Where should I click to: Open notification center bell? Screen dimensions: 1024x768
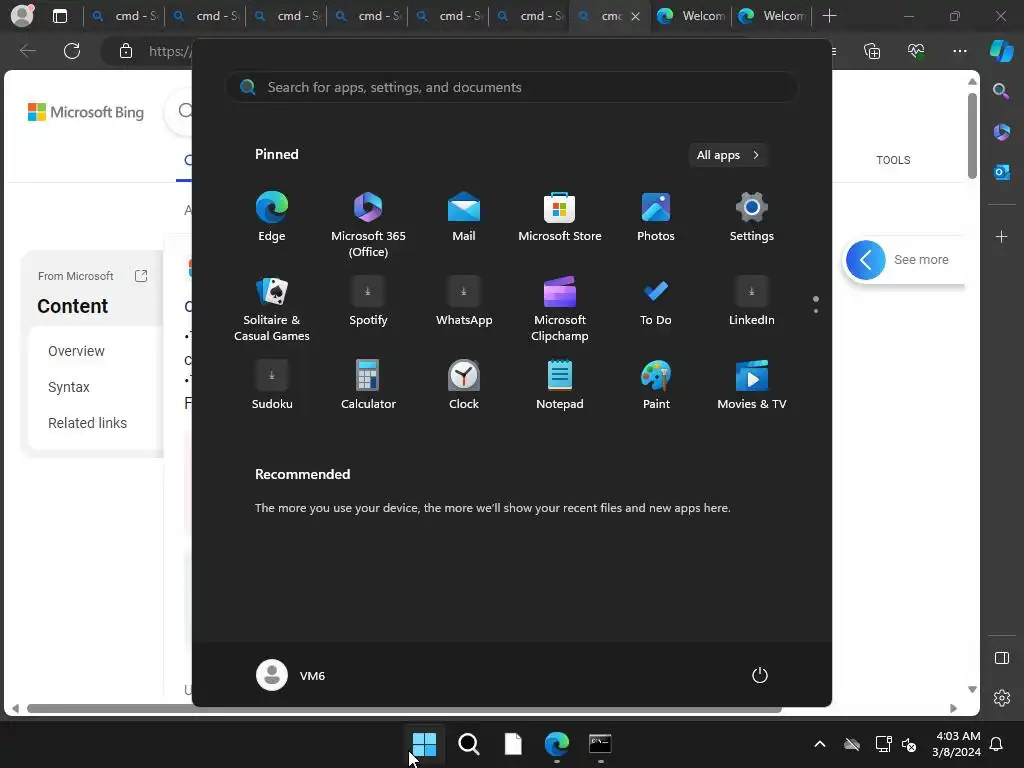[997, 744]
